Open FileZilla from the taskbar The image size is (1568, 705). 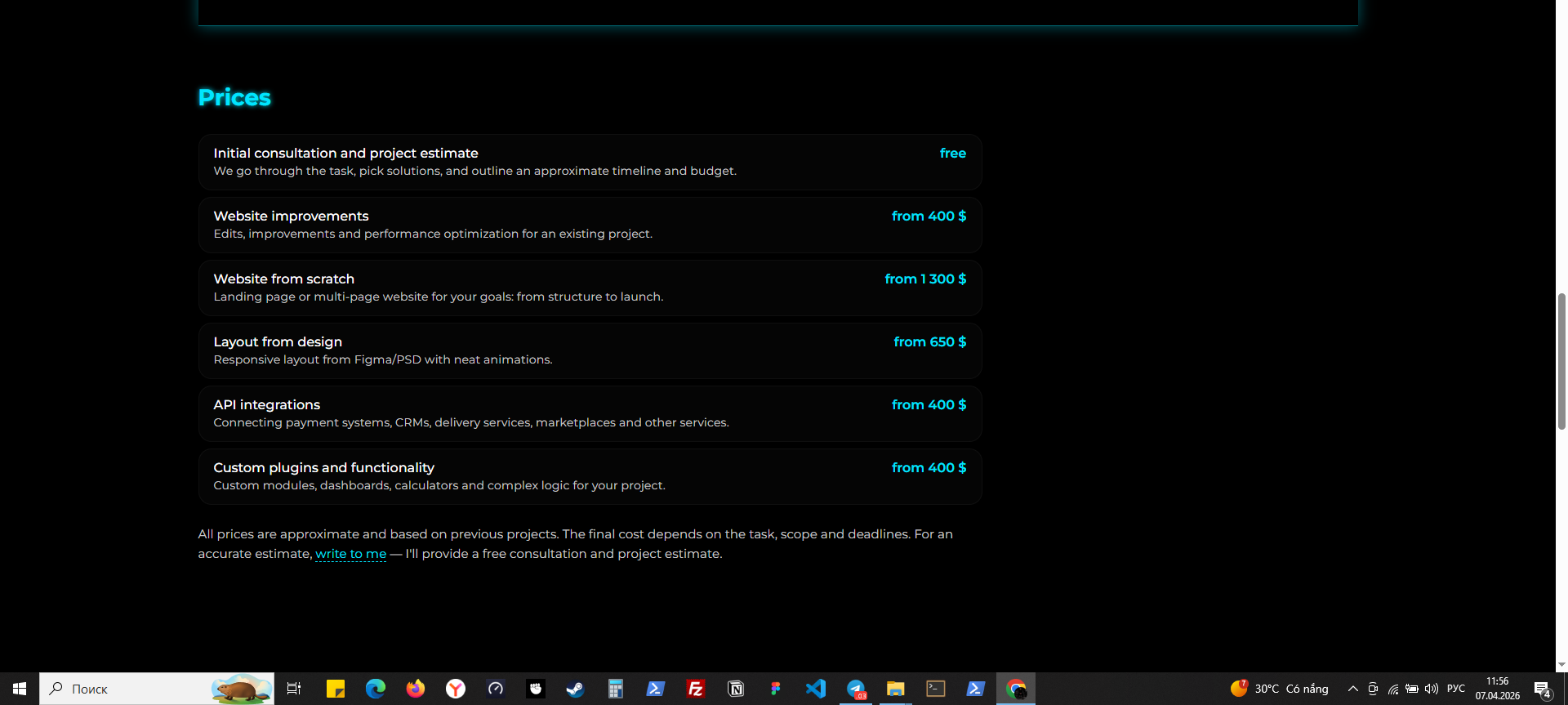coord(696,689)
